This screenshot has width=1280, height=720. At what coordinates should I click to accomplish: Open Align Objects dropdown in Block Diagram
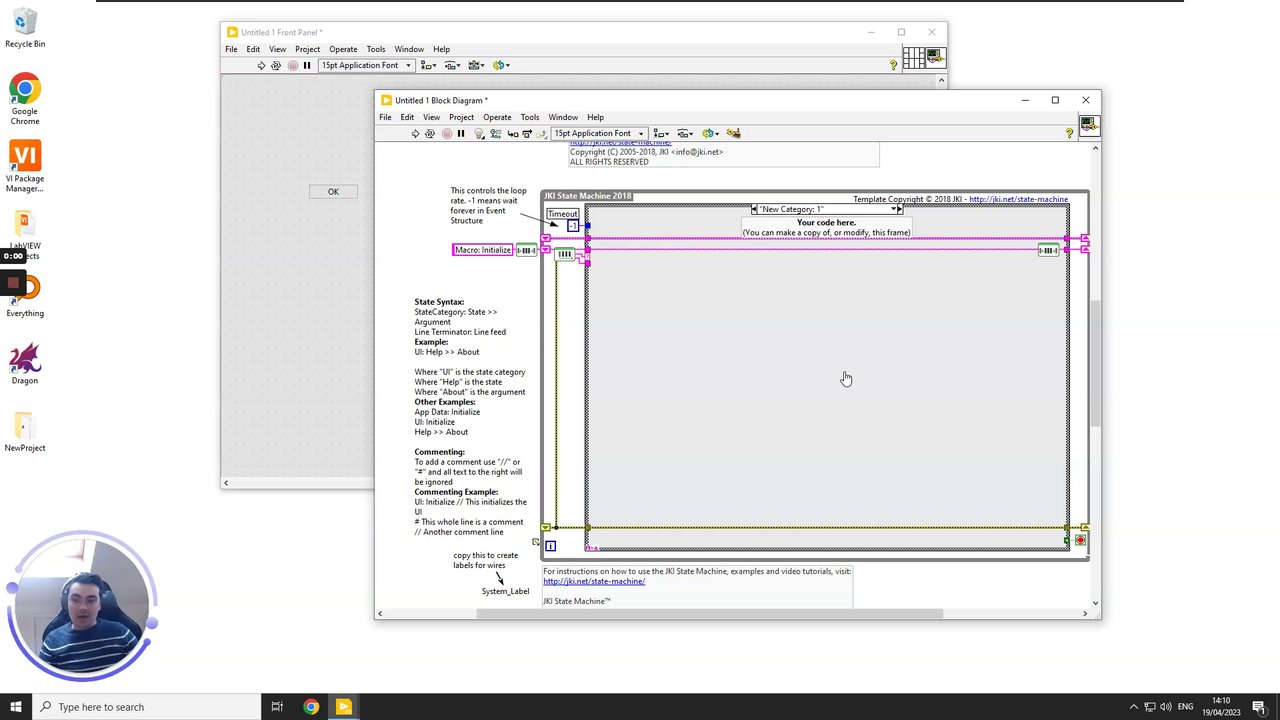coord(661,133)
